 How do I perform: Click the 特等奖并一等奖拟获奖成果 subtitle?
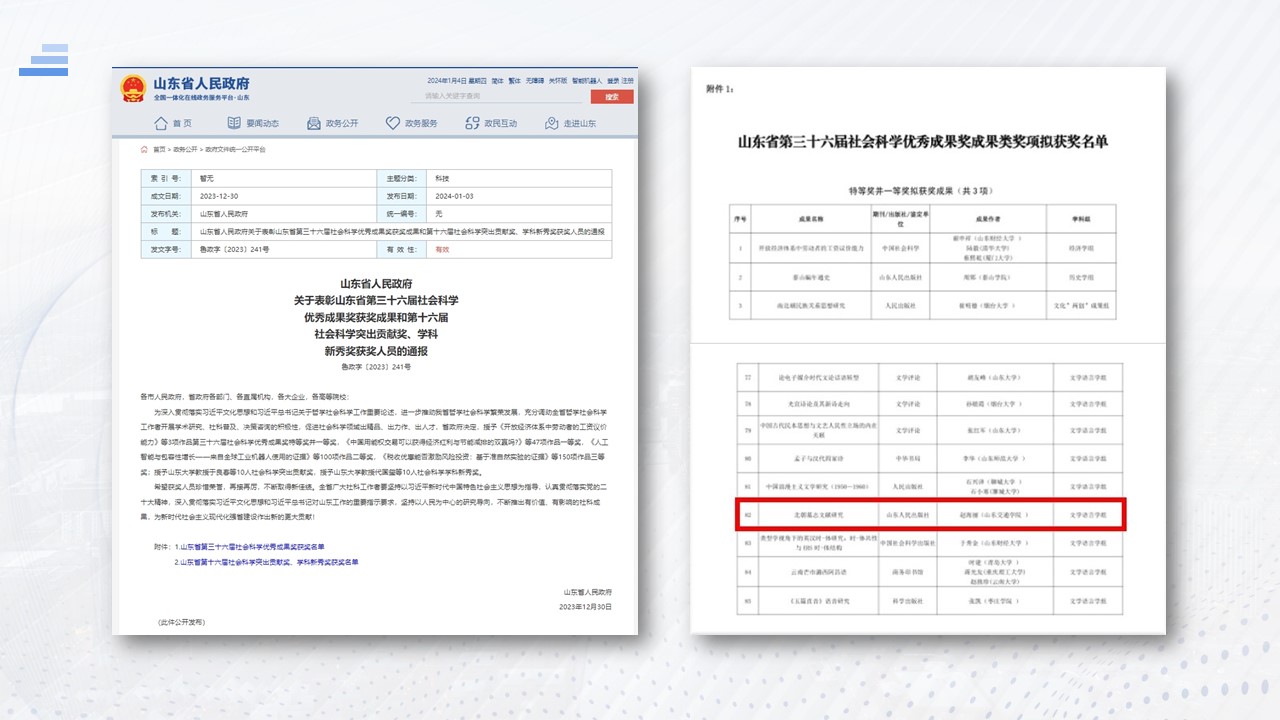922,190
